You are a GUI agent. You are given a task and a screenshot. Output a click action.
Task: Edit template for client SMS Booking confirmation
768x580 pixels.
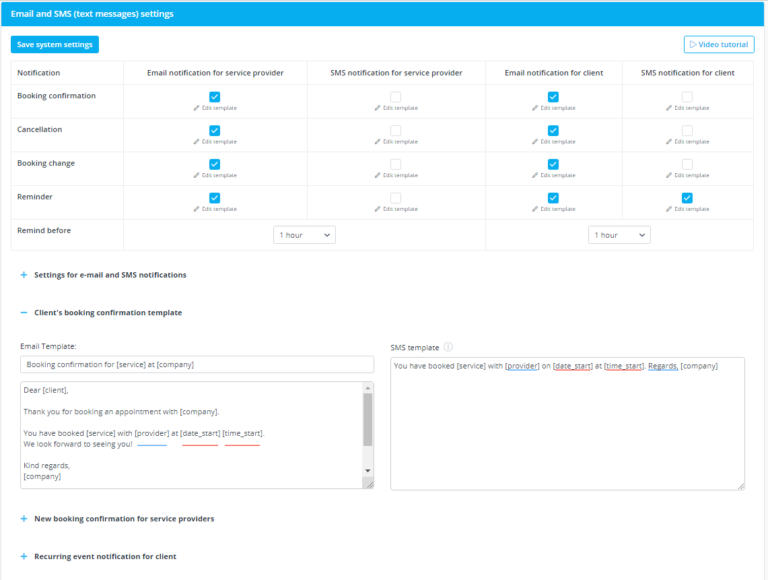[687, 108]
